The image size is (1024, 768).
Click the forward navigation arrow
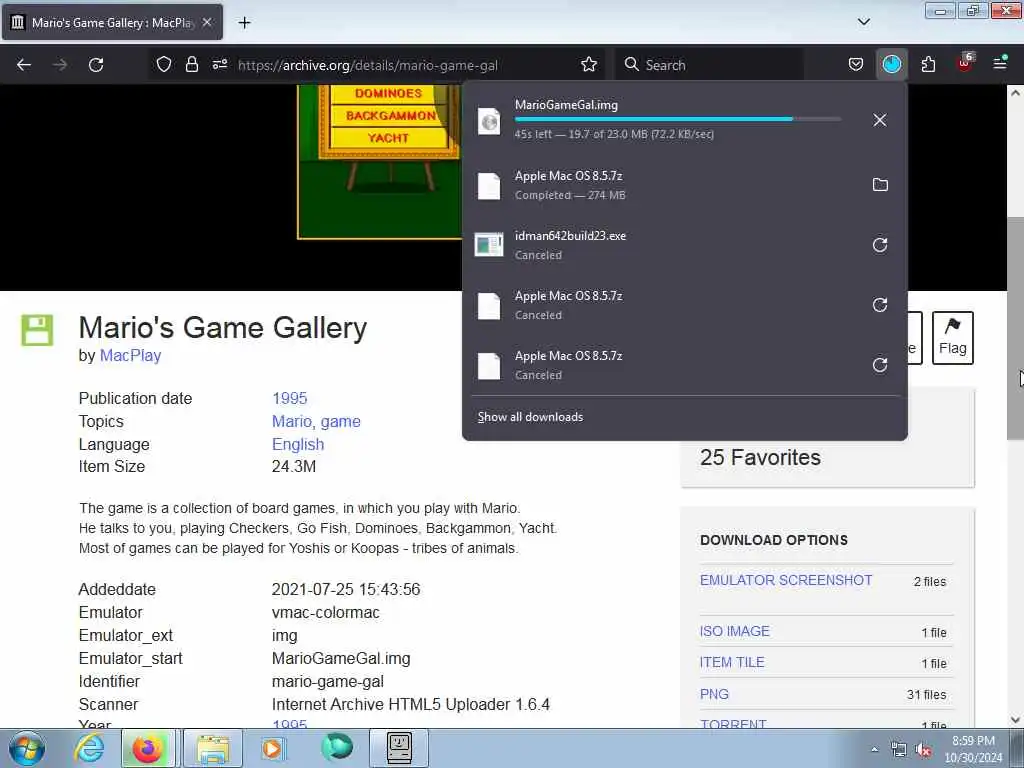[x=59, y=65]
